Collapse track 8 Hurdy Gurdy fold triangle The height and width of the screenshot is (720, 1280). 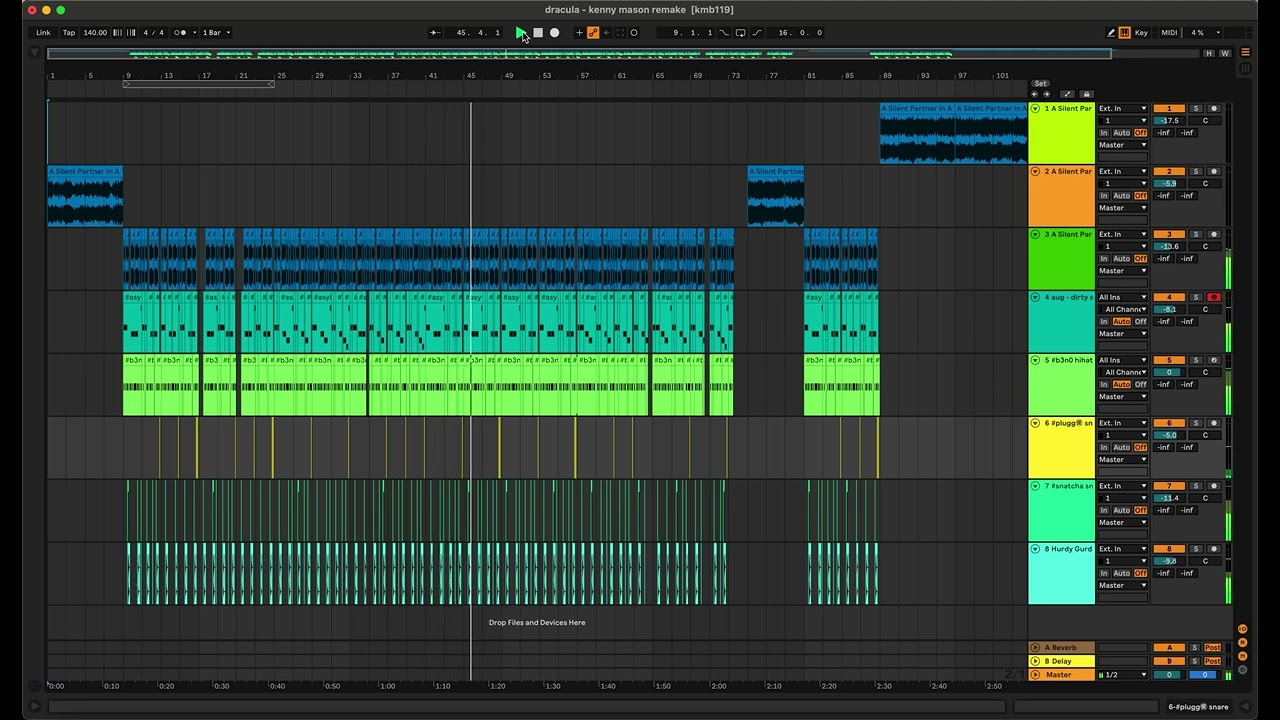tap(1035, 549)
